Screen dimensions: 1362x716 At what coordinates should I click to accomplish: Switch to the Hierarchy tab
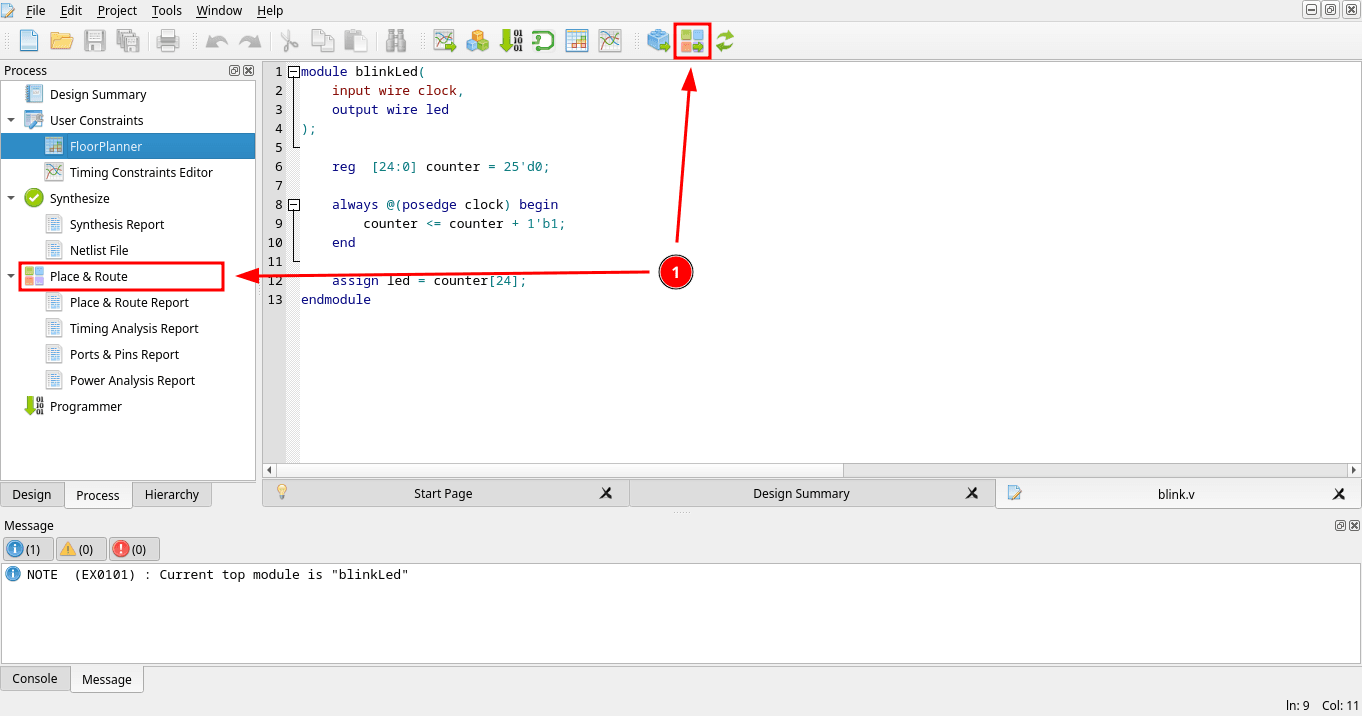point(172,495)
